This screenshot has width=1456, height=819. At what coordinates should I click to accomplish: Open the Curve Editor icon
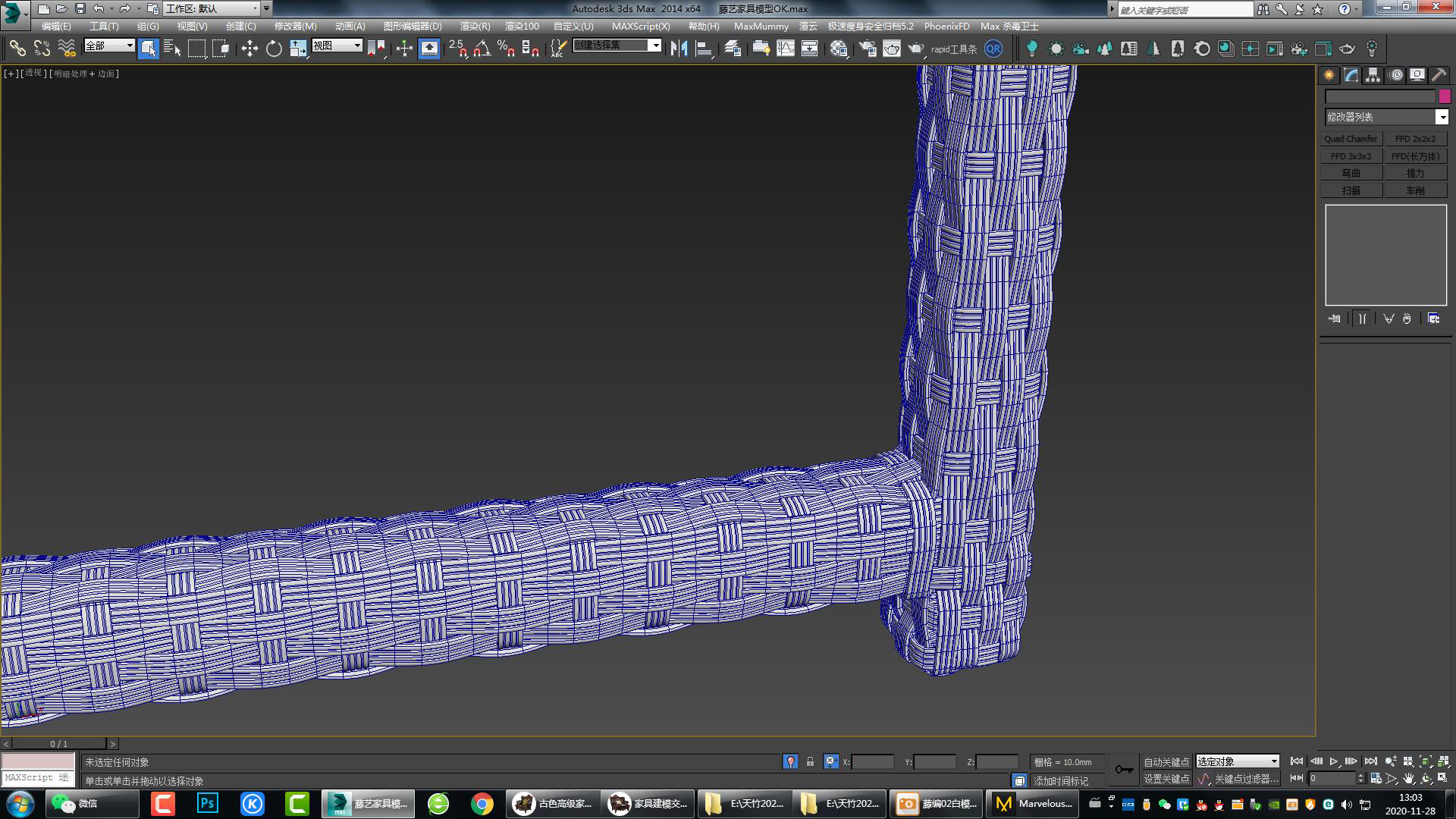pyautogui.click(x=786, y=49)
